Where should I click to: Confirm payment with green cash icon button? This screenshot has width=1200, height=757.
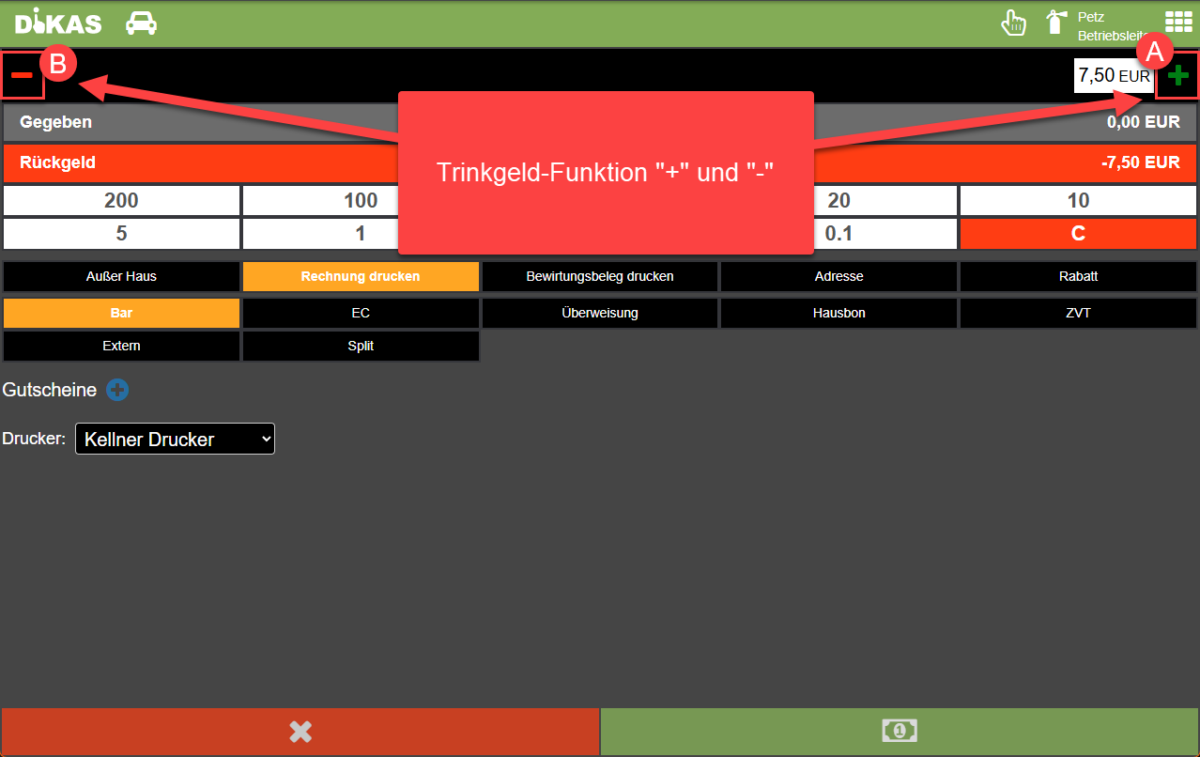(x=899, y=732)
